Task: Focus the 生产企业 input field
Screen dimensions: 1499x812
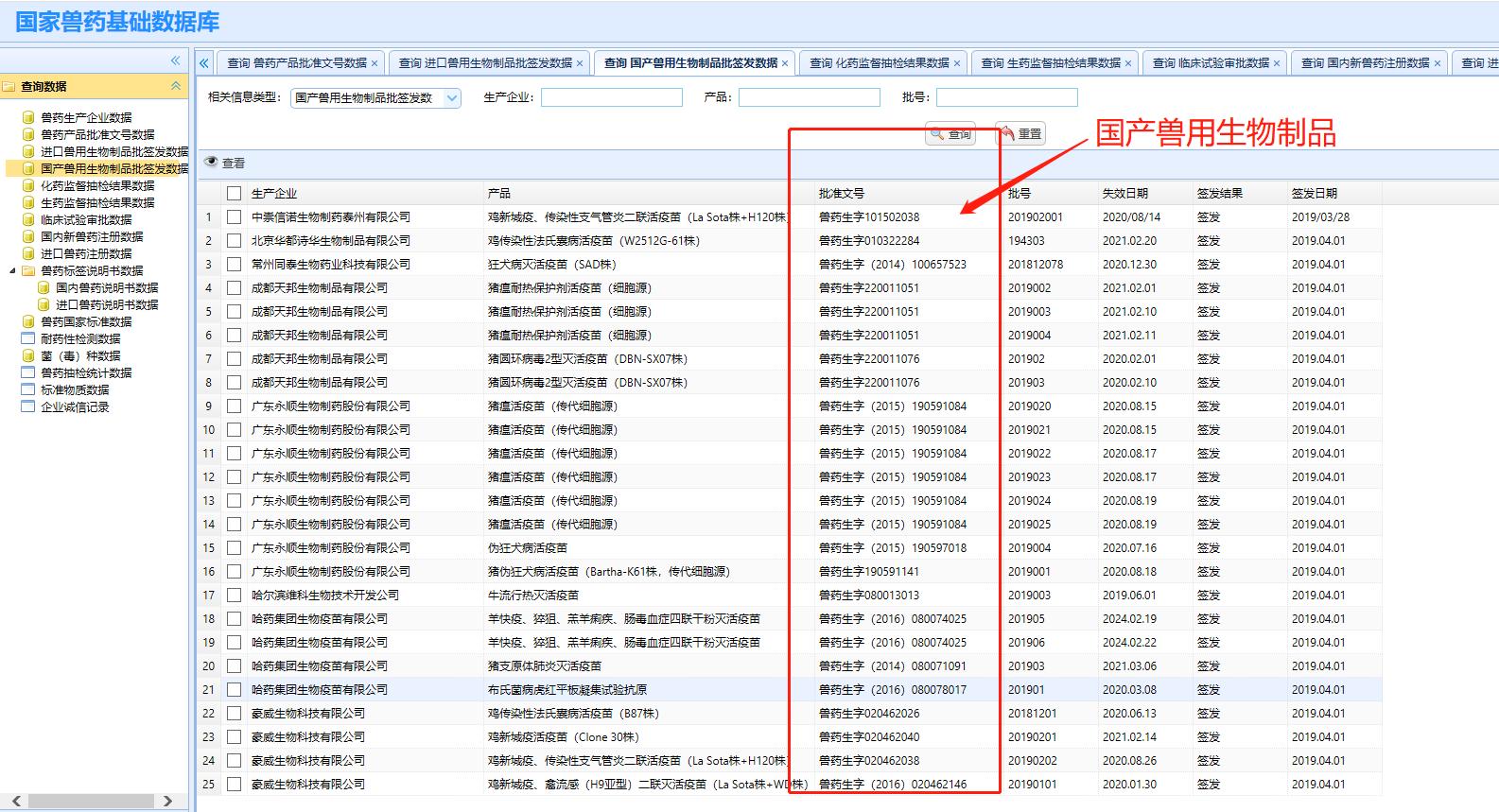Action: pyautogui.click(x=612, y=97)
